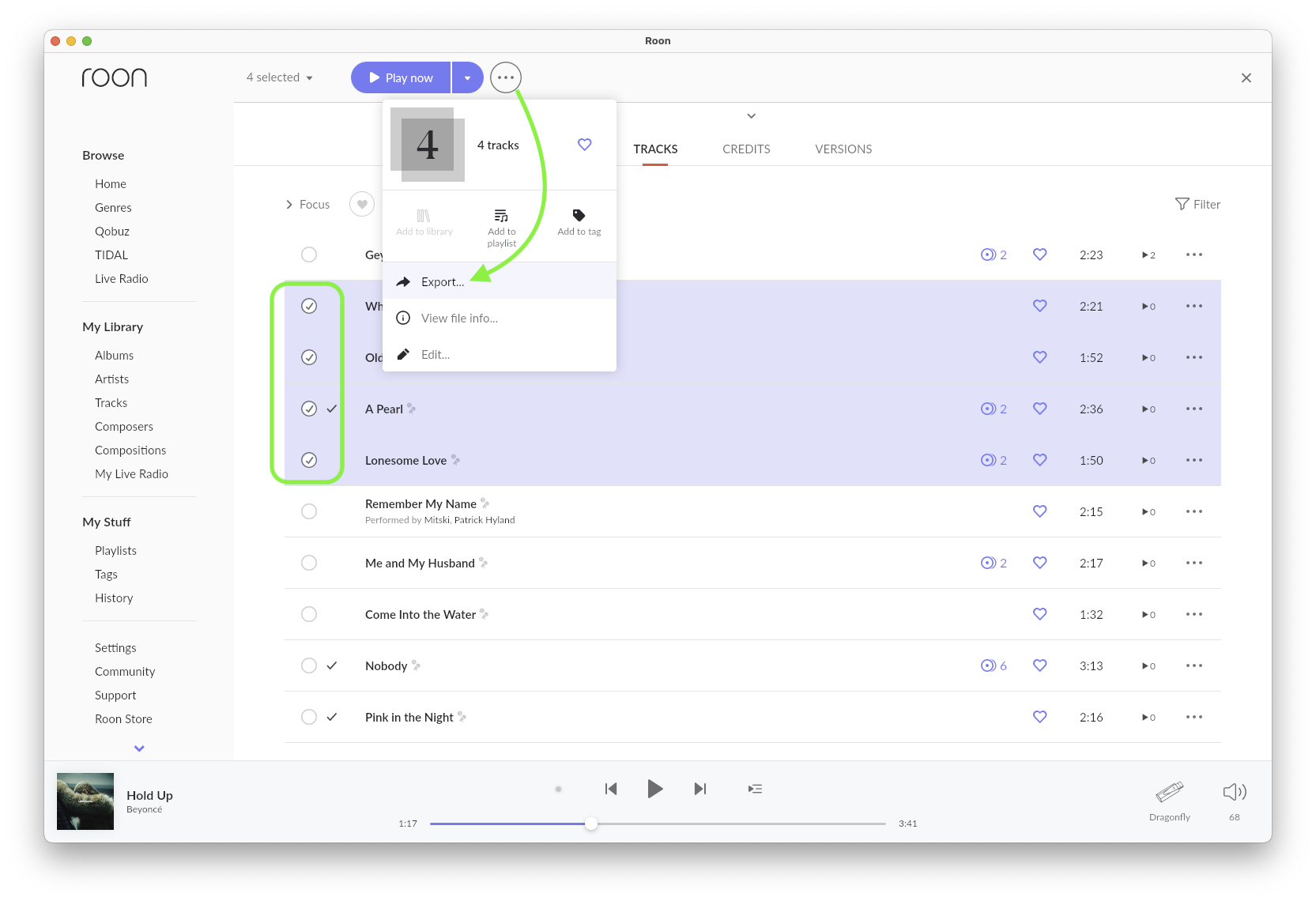Expand the sidebar with bottom chevron
Screen dimensions: 1316x901
pos(139,748)
